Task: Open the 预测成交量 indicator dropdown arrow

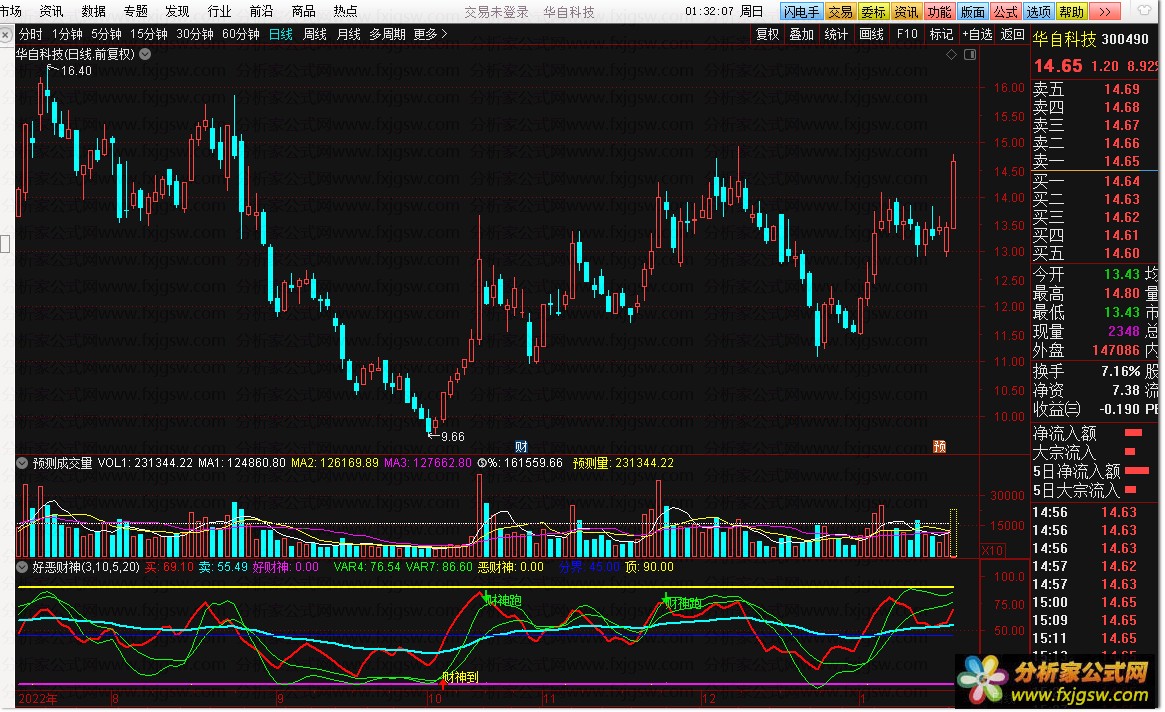Action: click(22, 463)
